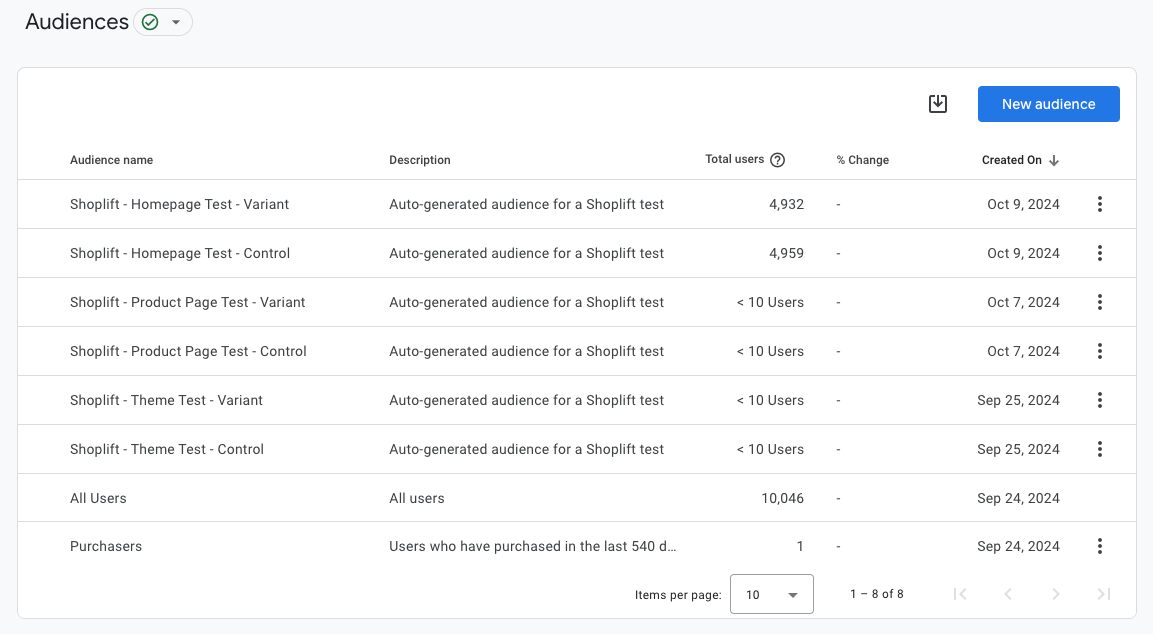The width and height of the screenshot is (1153, 634).
Task: Open more options for Theme Test Control
Action: pos(1099,449)
